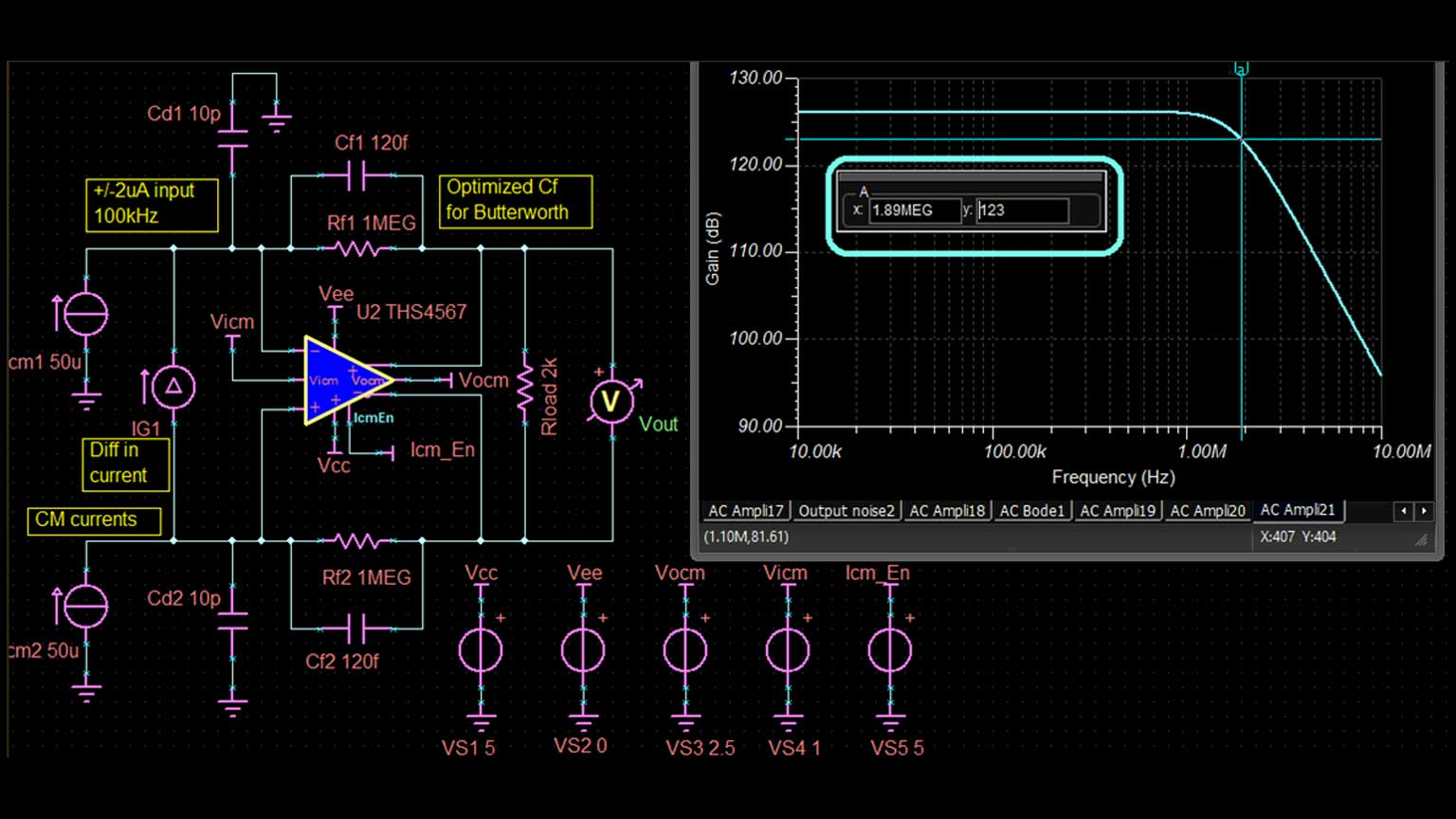Click the Cf1 120f capacitor

coord(356,175)
